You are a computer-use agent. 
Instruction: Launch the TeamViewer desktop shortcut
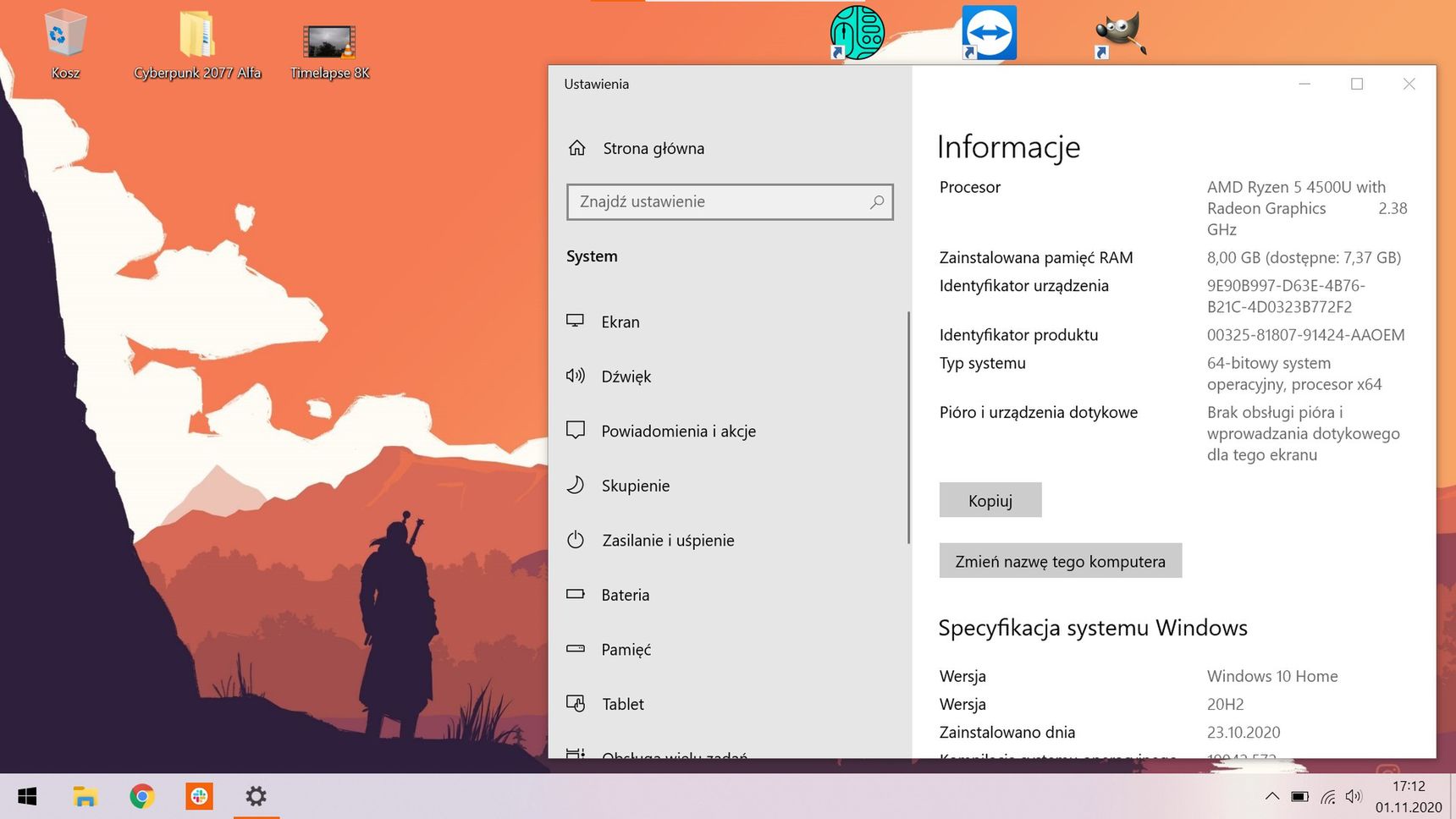pyautogui.click(x=989, y=33)
